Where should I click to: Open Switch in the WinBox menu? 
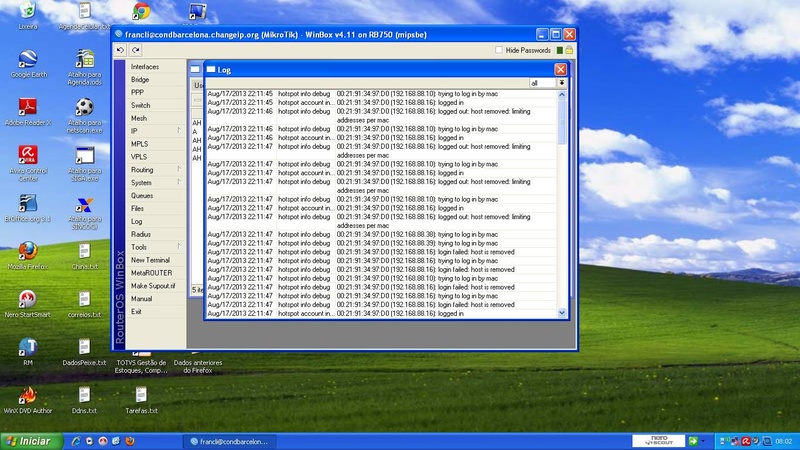pyautogui.click(x=140, y=106)
